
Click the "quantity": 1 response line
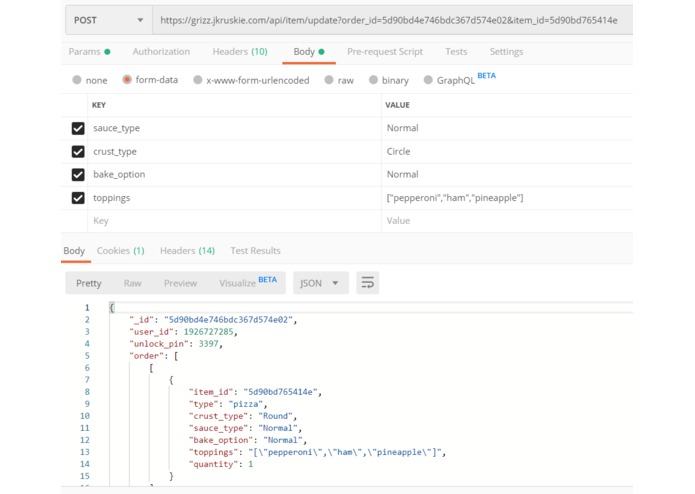click(221, 464)
